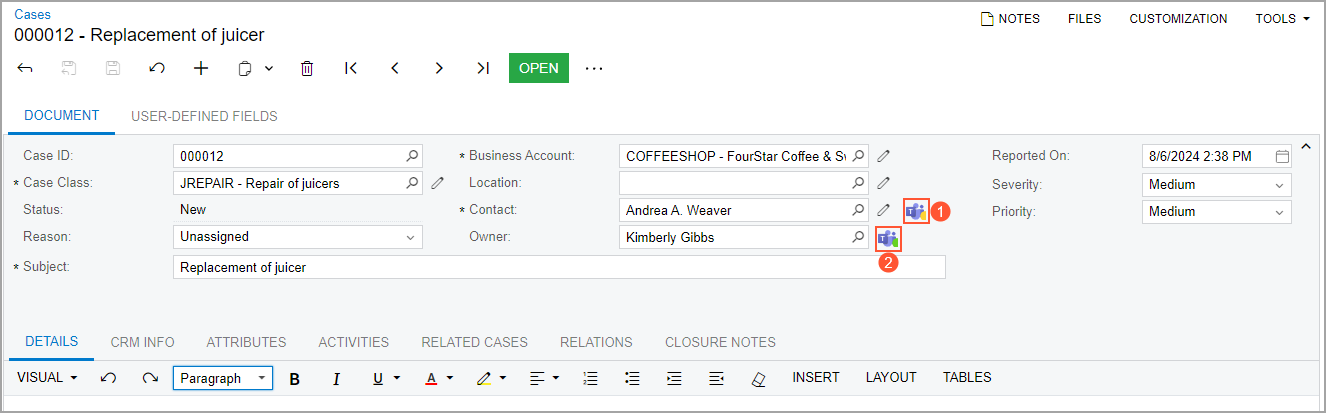Go to the next case record
Image resolution: width=1326 pixels, height=413 pixels.
(439, 68)
